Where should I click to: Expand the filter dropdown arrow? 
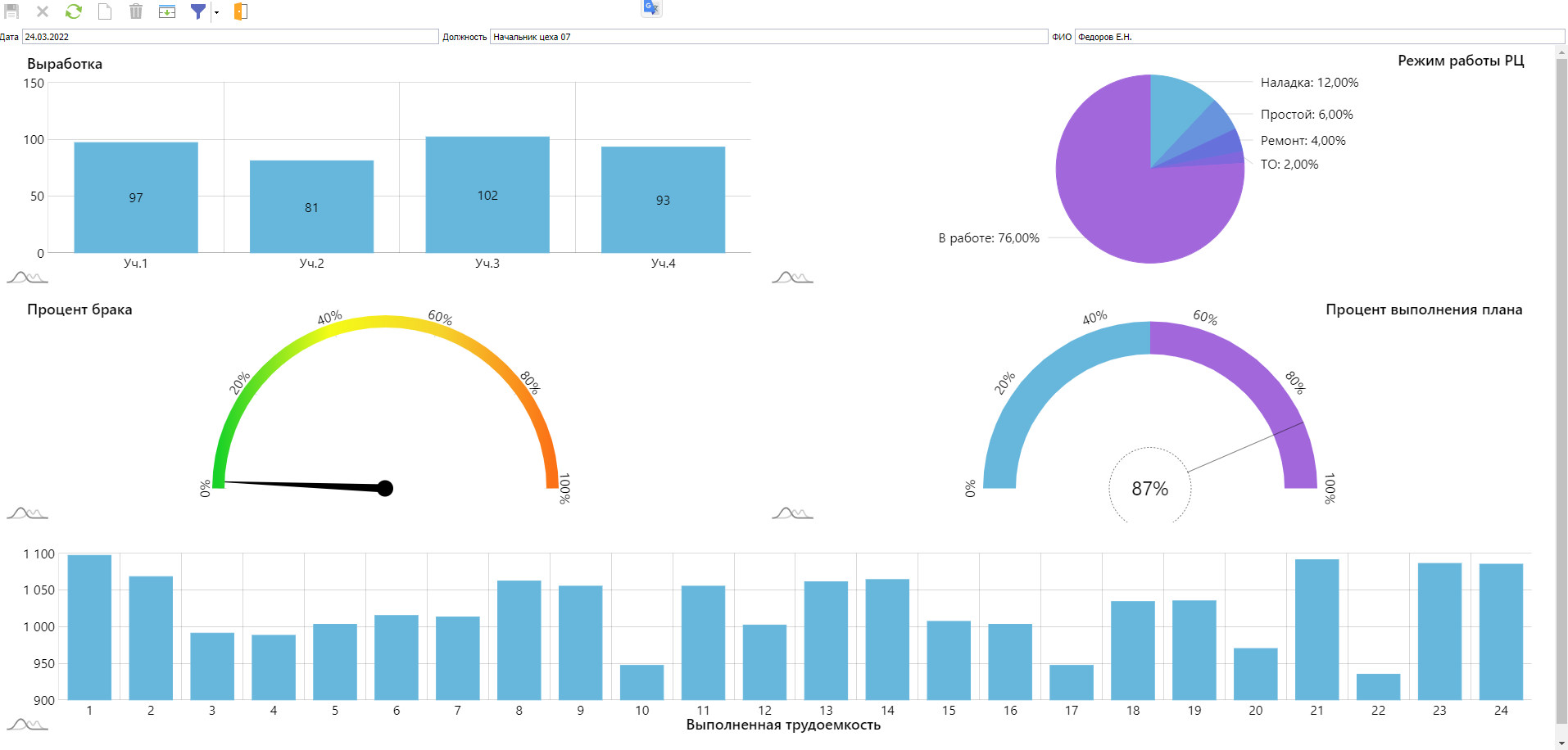216,12
